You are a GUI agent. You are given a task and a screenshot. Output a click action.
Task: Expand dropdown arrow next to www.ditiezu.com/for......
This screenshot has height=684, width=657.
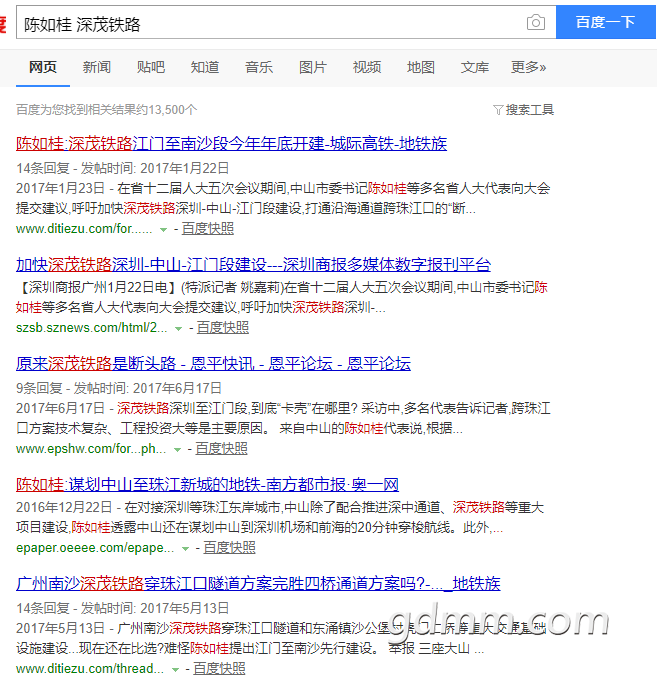[163, 229]
